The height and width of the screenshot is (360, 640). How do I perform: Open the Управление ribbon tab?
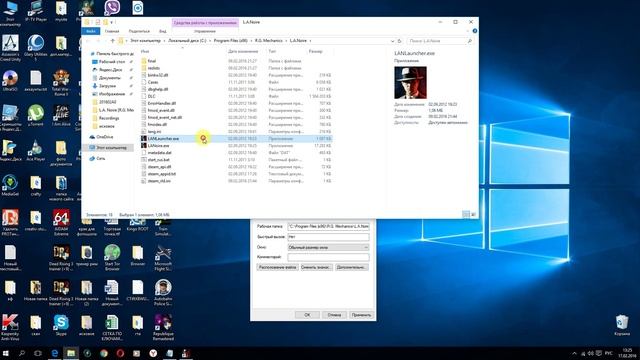point(205,31)
